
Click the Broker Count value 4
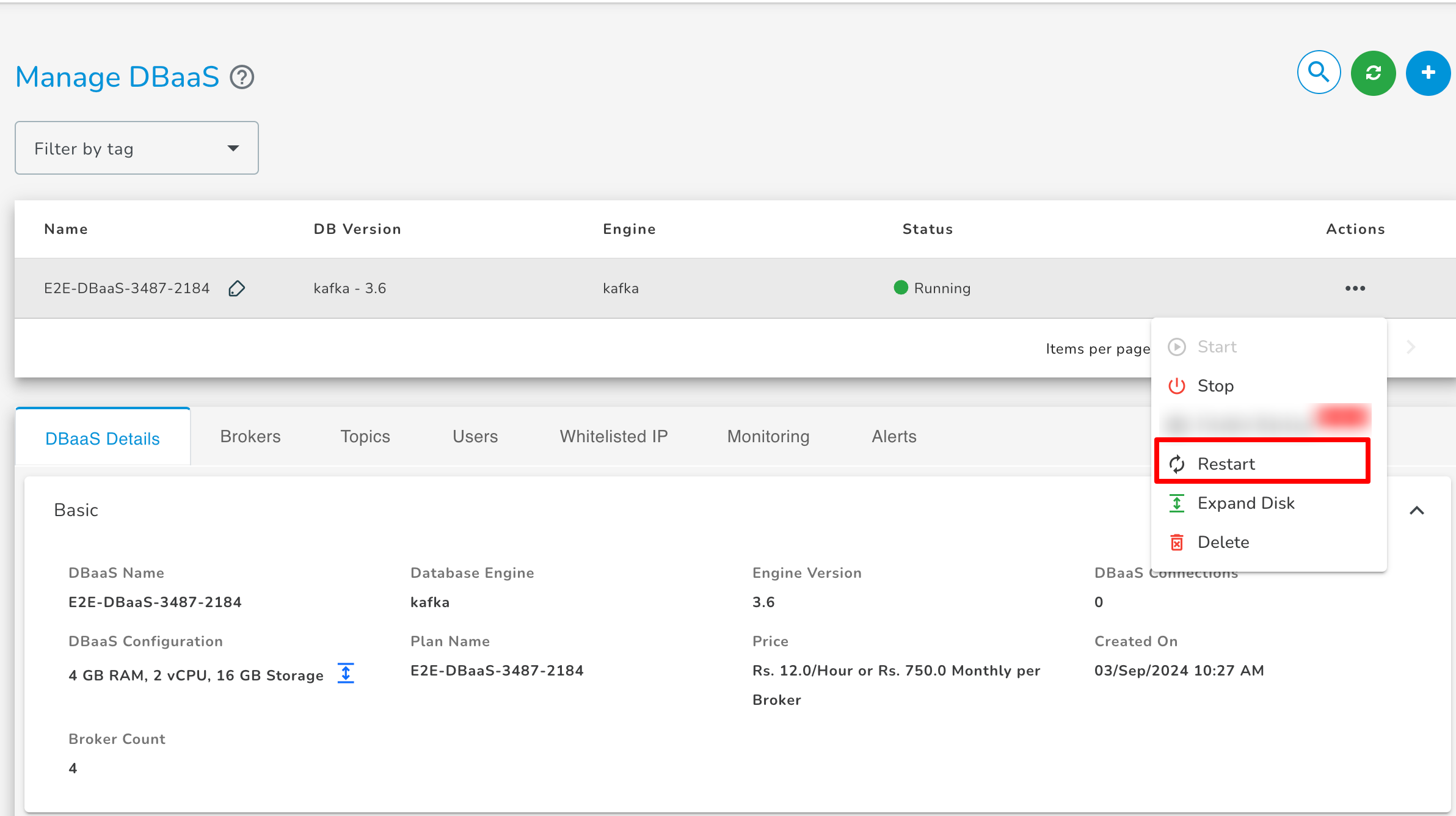[x=73, y=768]
